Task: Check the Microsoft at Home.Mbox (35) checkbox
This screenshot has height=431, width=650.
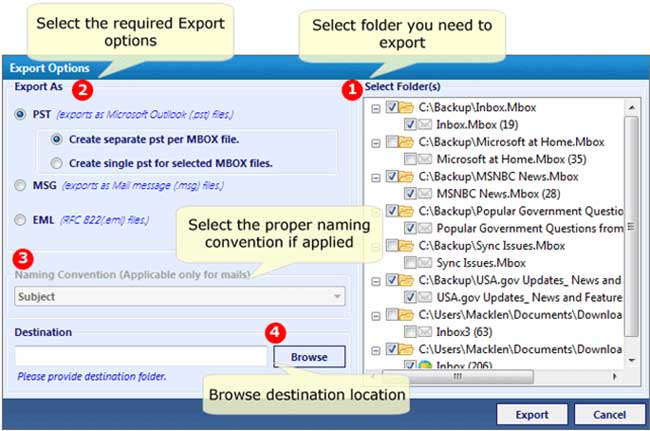Action: (410, 159)
